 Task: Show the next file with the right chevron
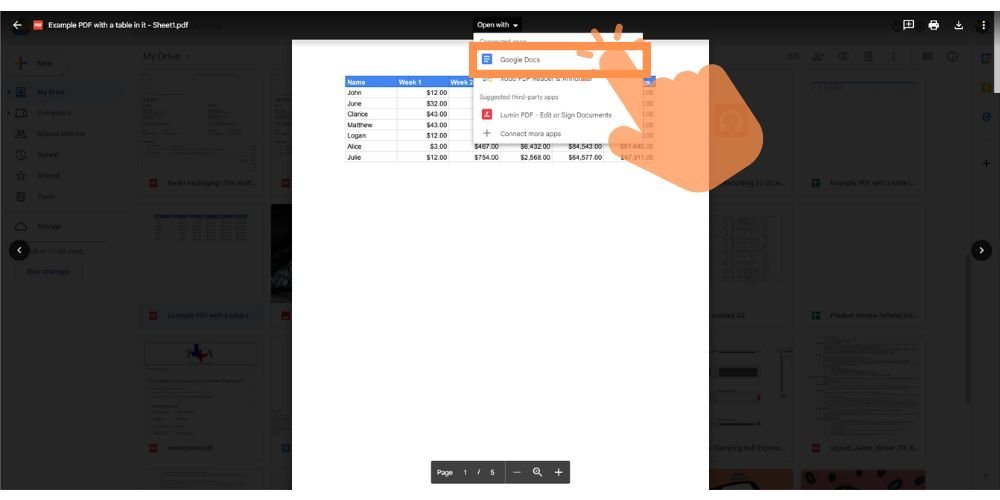tap(981, 250)
